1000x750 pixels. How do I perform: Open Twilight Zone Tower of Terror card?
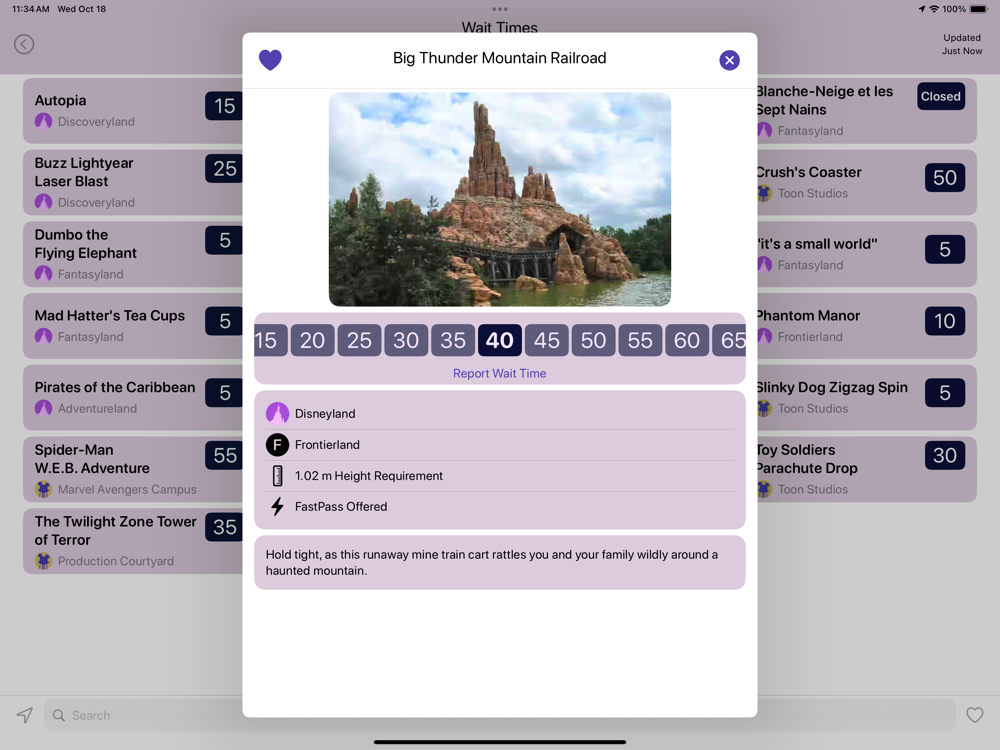[x=133, y=541]
